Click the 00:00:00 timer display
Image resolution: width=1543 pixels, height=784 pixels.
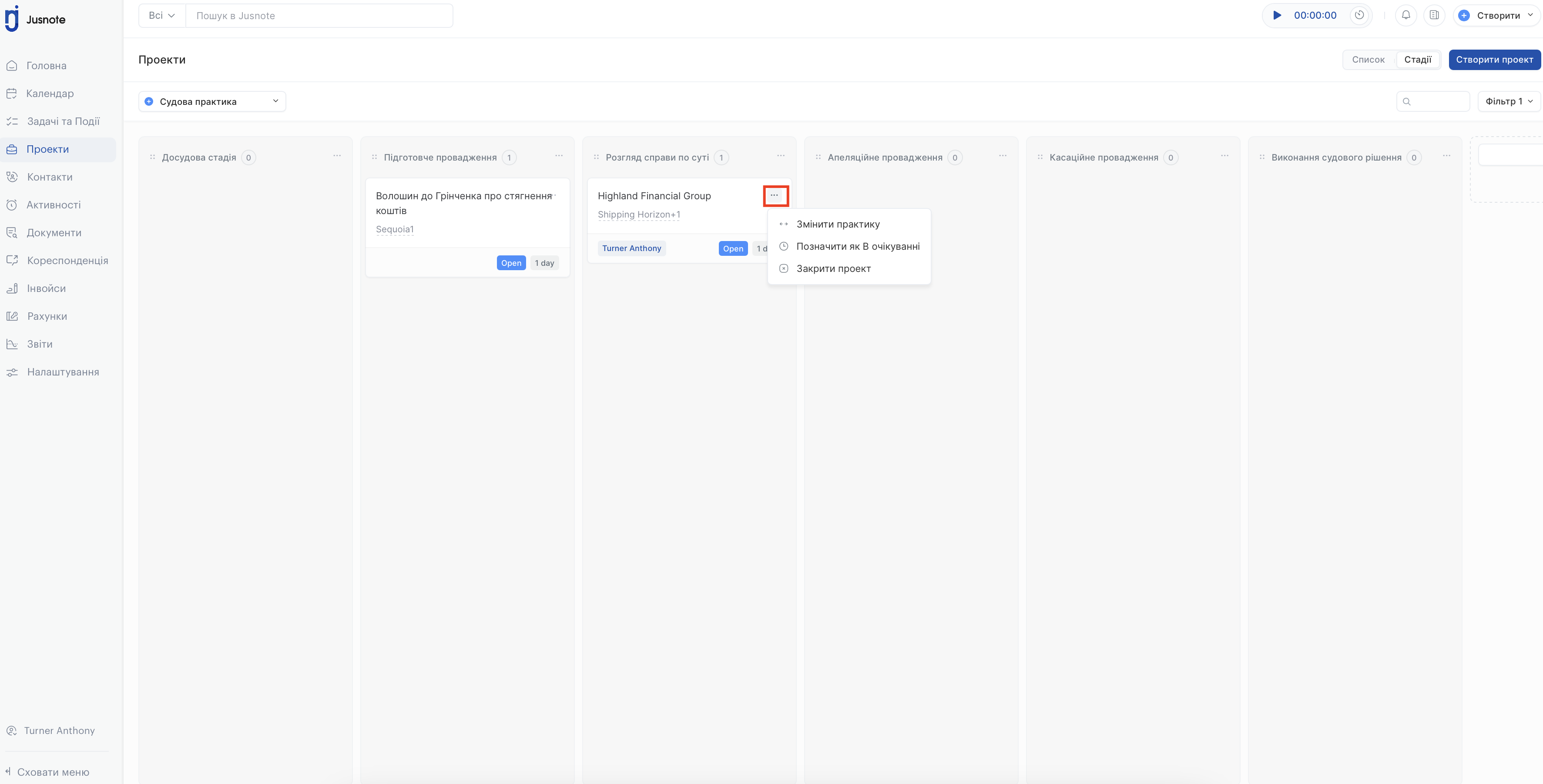tap(1315, 16)
